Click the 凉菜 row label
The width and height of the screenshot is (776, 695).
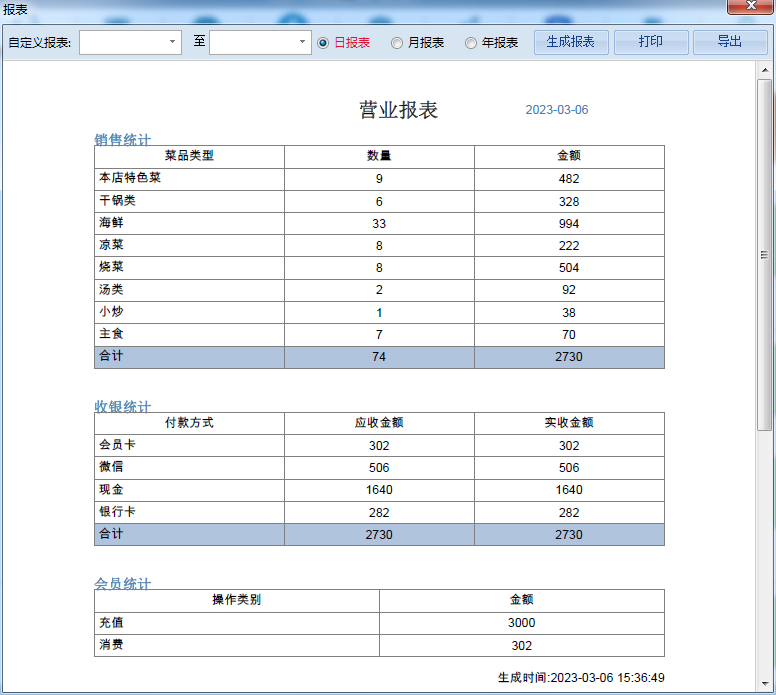[111, 245]
